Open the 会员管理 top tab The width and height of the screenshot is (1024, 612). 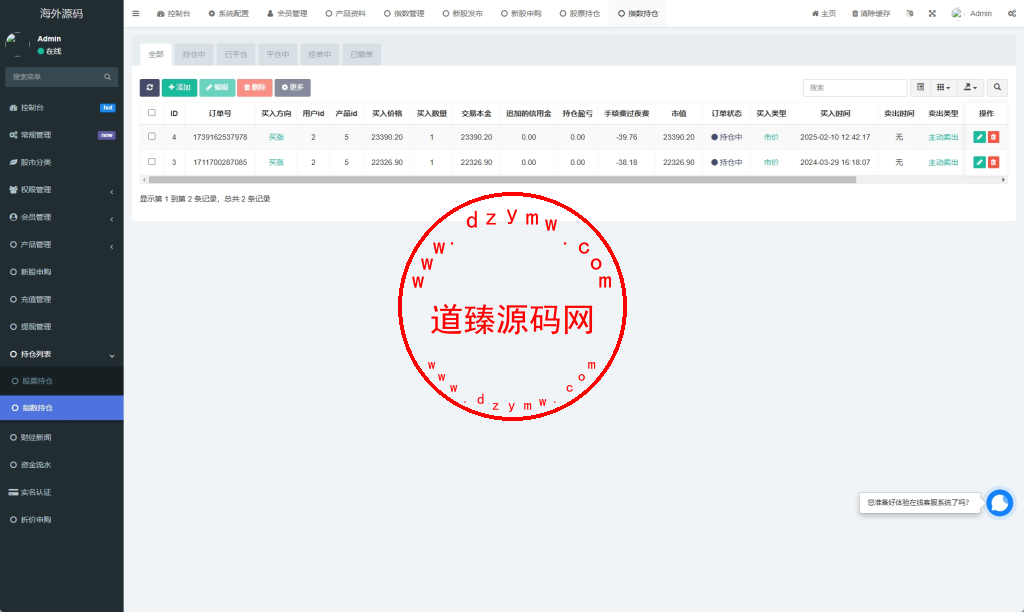coord(287,14)
